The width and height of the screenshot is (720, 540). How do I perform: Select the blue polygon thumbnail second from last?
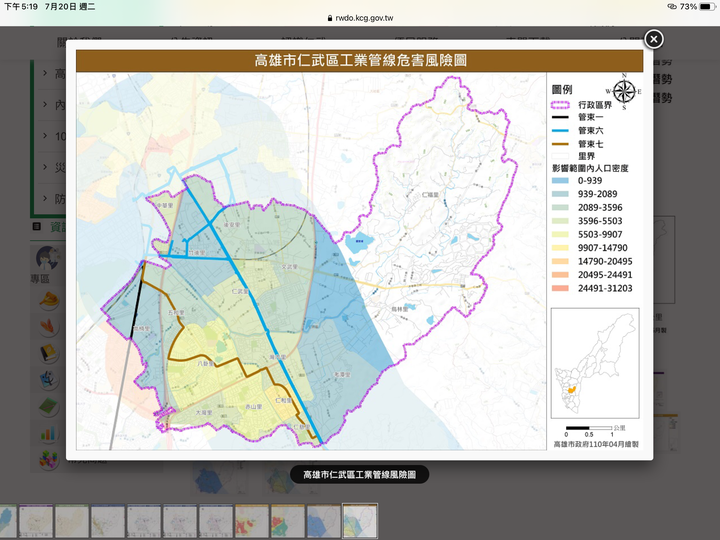(x=324, y=521)
